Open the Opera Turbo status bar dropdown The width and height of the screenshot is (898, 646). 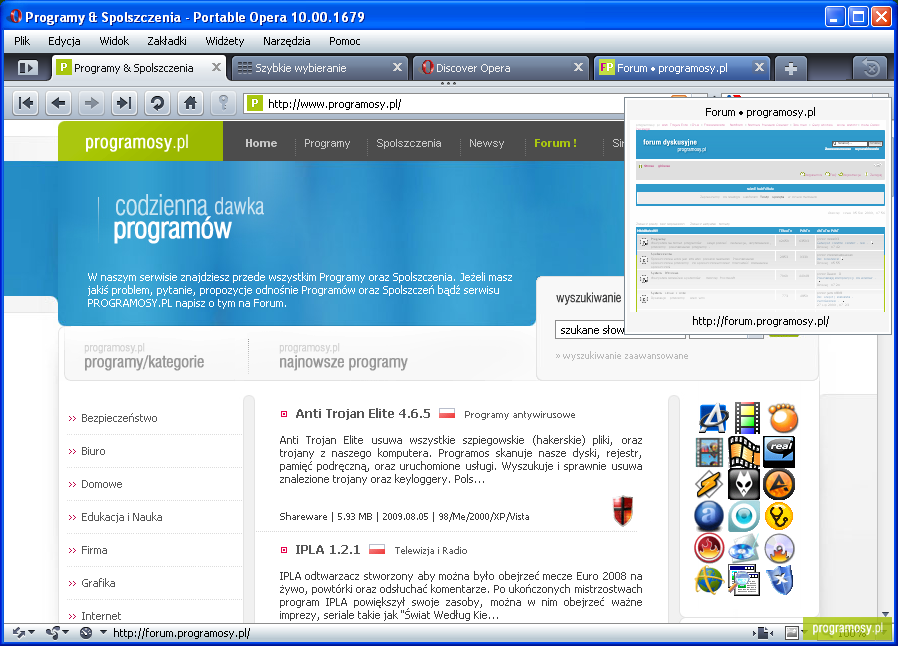click(93, 633)
